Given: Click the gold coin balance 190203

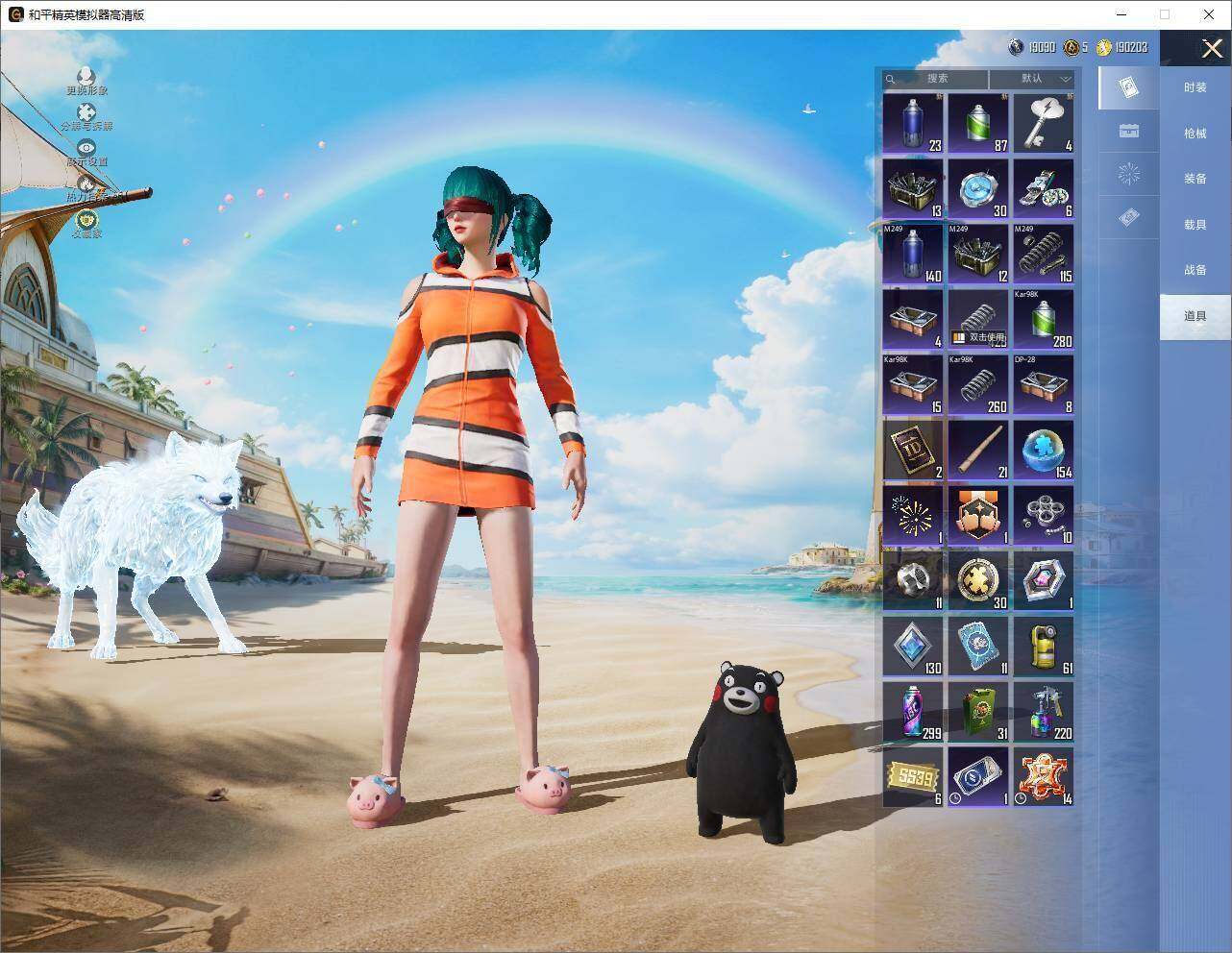Looking at the screenshot, I should click(x=1122, y=47).
